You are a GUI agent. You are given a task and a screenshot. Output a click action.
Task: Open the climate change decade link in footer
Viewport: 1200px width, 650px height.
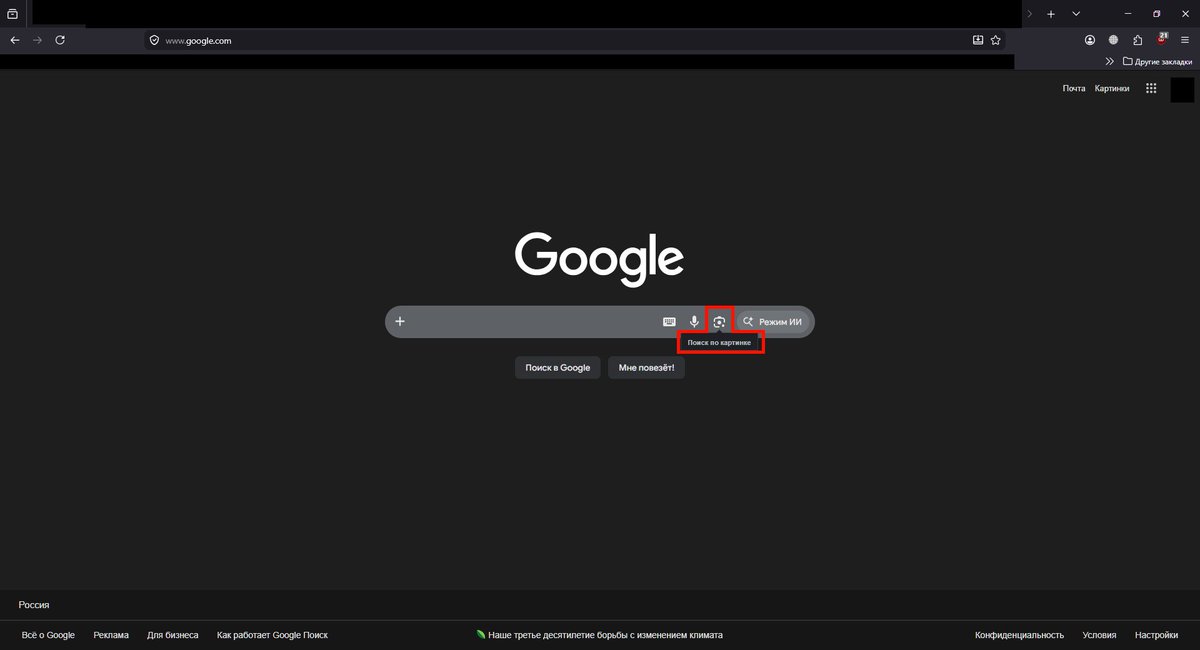click(x=600, y=635)
